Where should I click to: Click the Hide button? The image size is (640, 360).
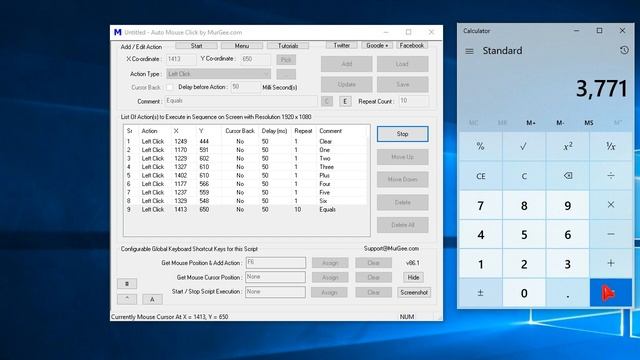(413, 278)
